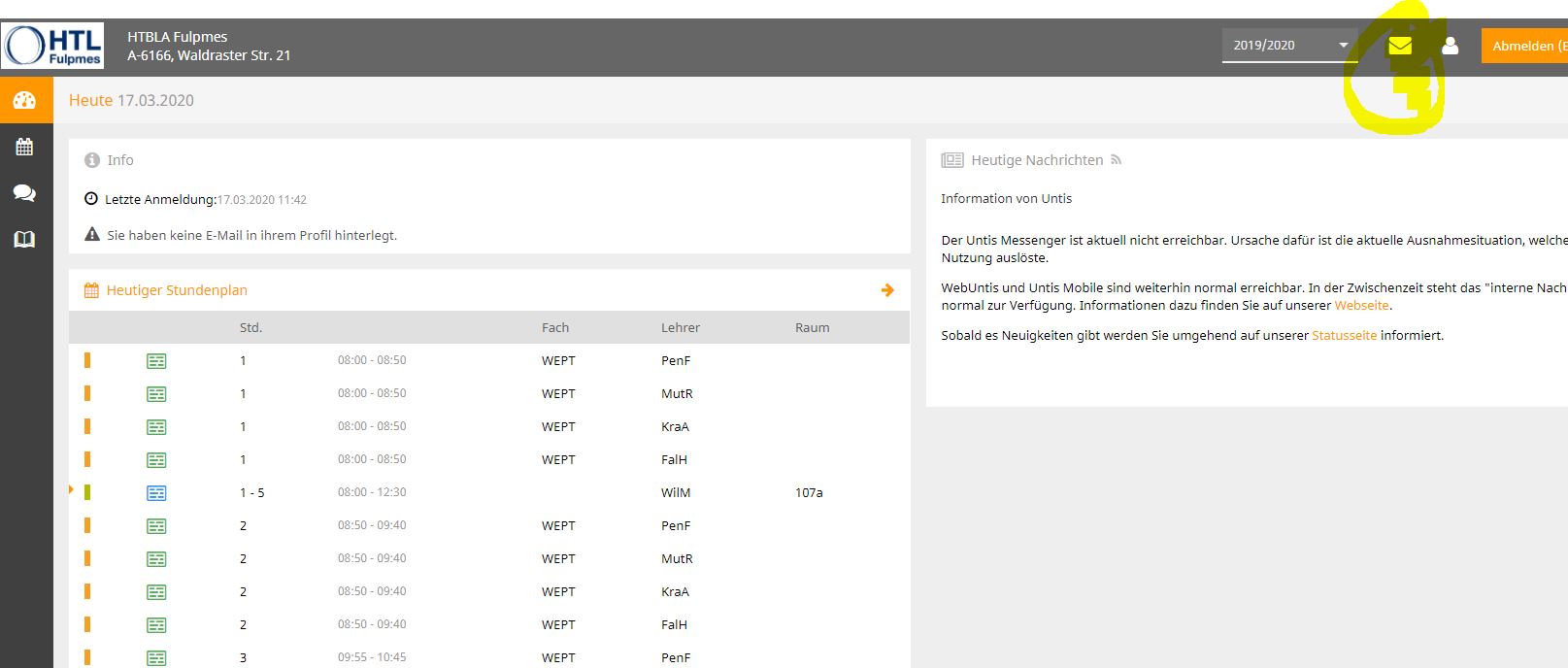The height and width of the screenshot is (668, 1568).
Task: Click the school name HTBLA Fulpmes
Action: click(177, 37)
